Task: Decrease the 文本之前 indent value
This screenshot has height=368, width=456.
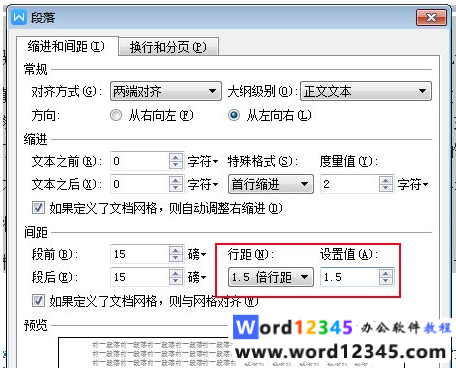Action: pyautogui.click(x=176, y=165)
